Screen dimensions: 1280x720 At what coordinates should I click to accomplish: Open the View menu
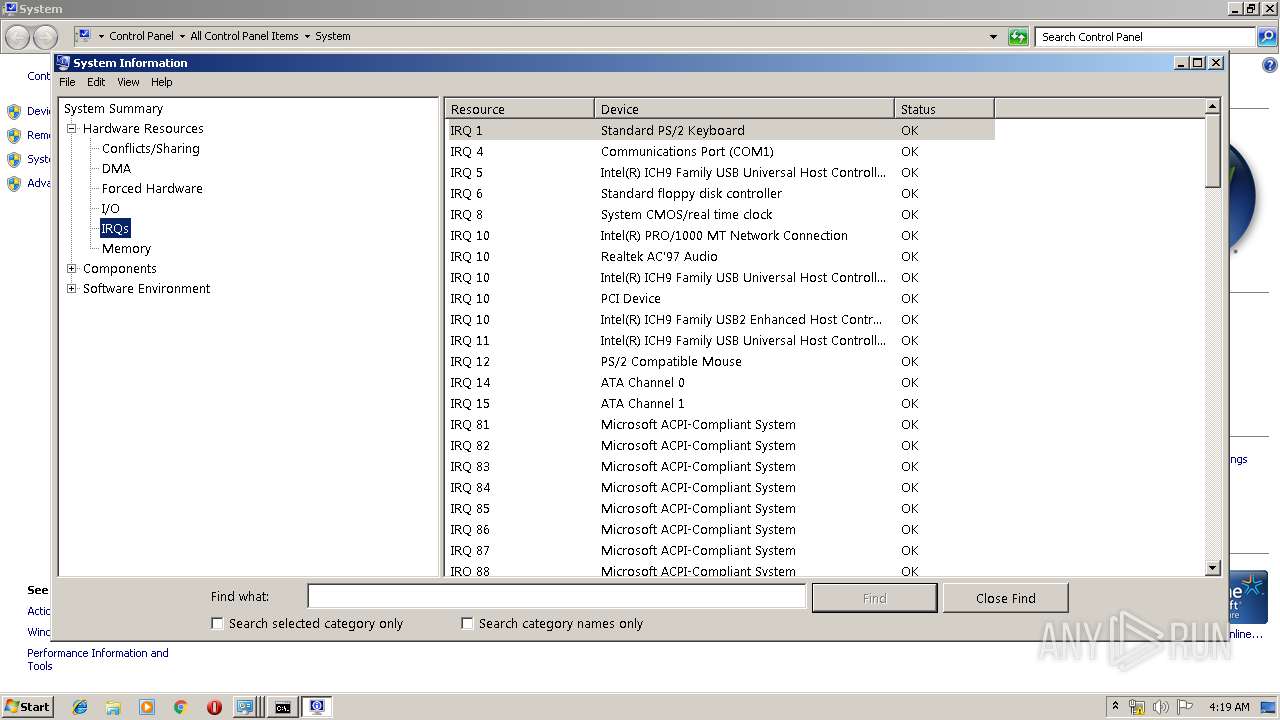[x=128, y=82]
